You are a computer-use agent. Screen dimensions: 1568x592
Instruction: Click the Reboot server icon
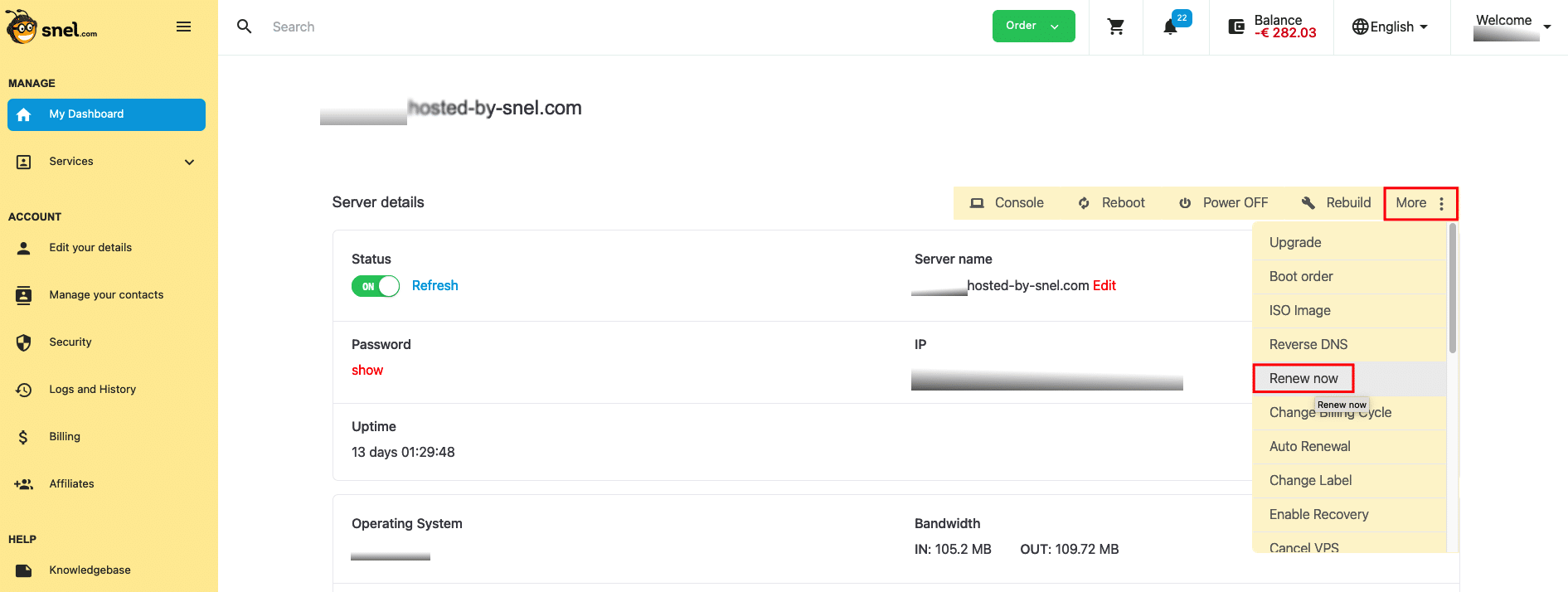1084,203
